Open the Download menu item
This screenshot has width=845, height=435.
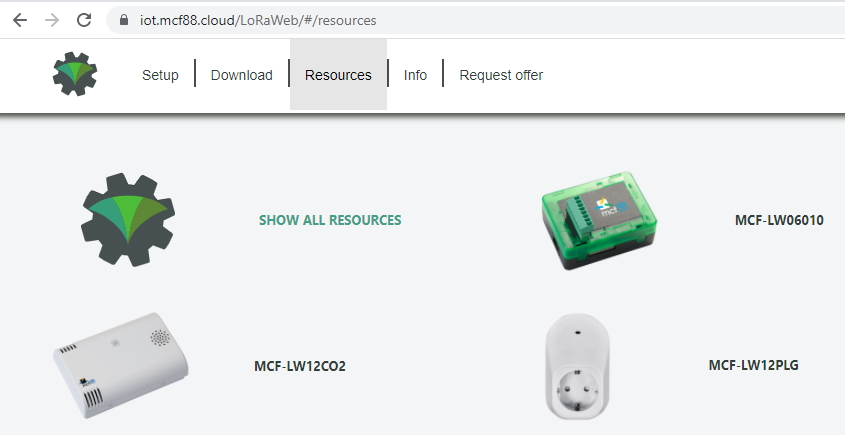[x=241, y=75]
